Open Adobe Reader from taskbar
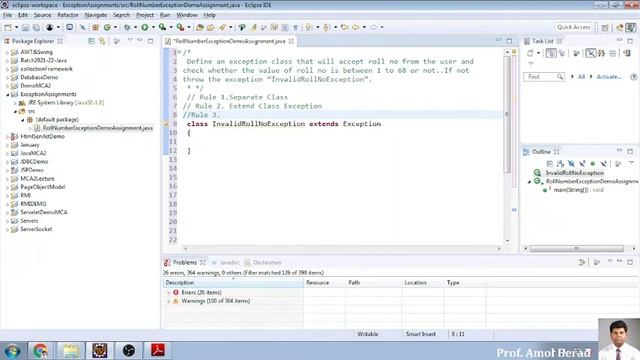The width and height of the screenshot is (640, 360). pos(158,351)
